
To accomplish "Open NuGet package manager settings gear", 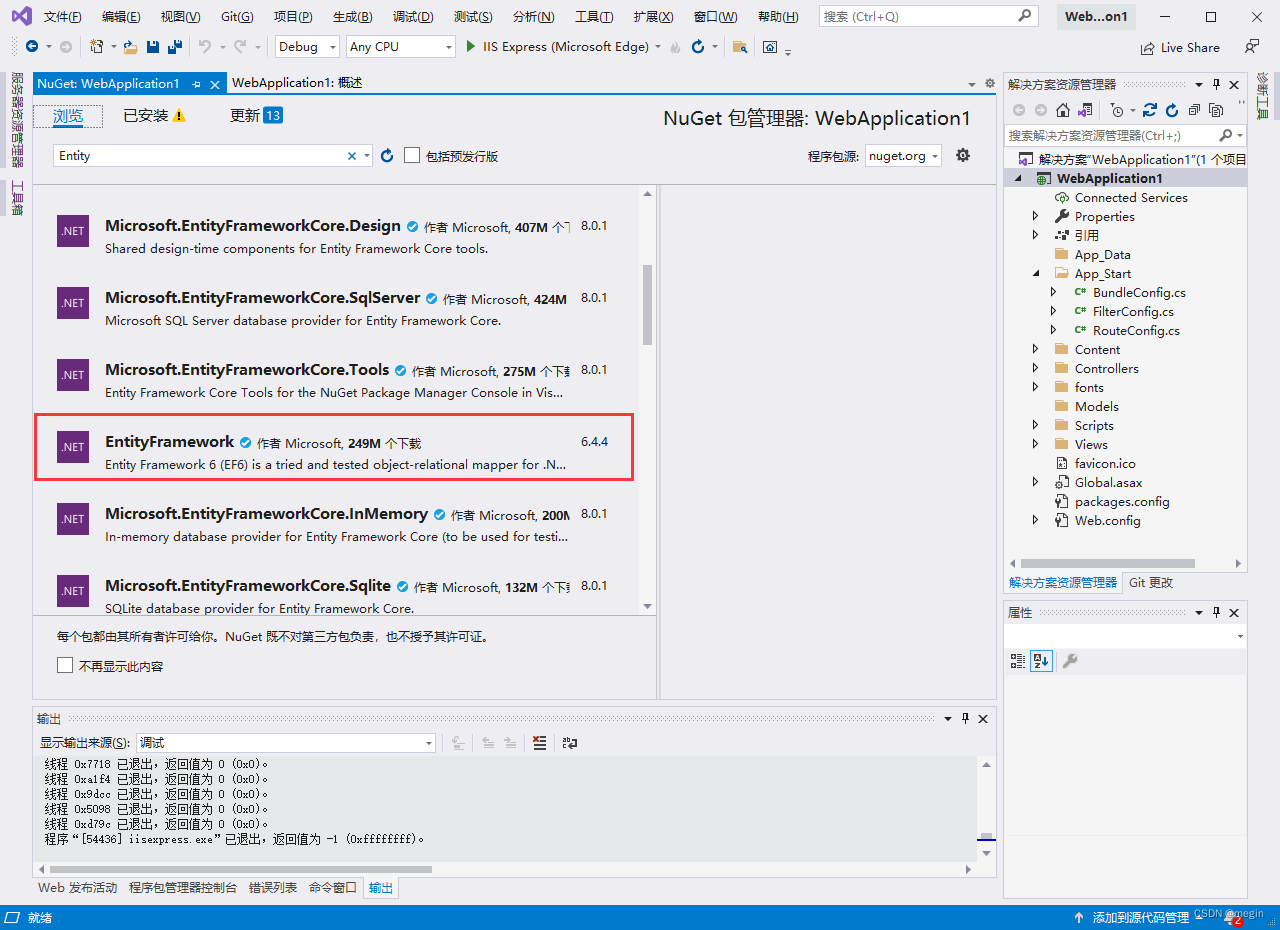I will point(962,155).
